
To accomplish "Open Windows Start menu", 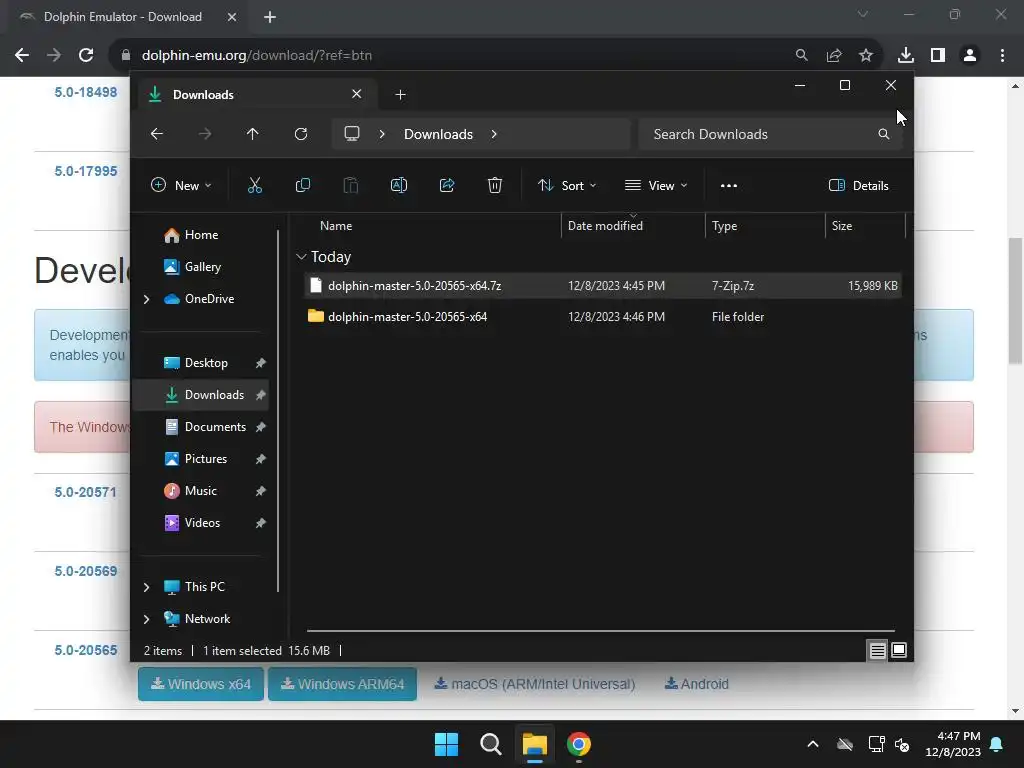I will (x=447, y=744).
